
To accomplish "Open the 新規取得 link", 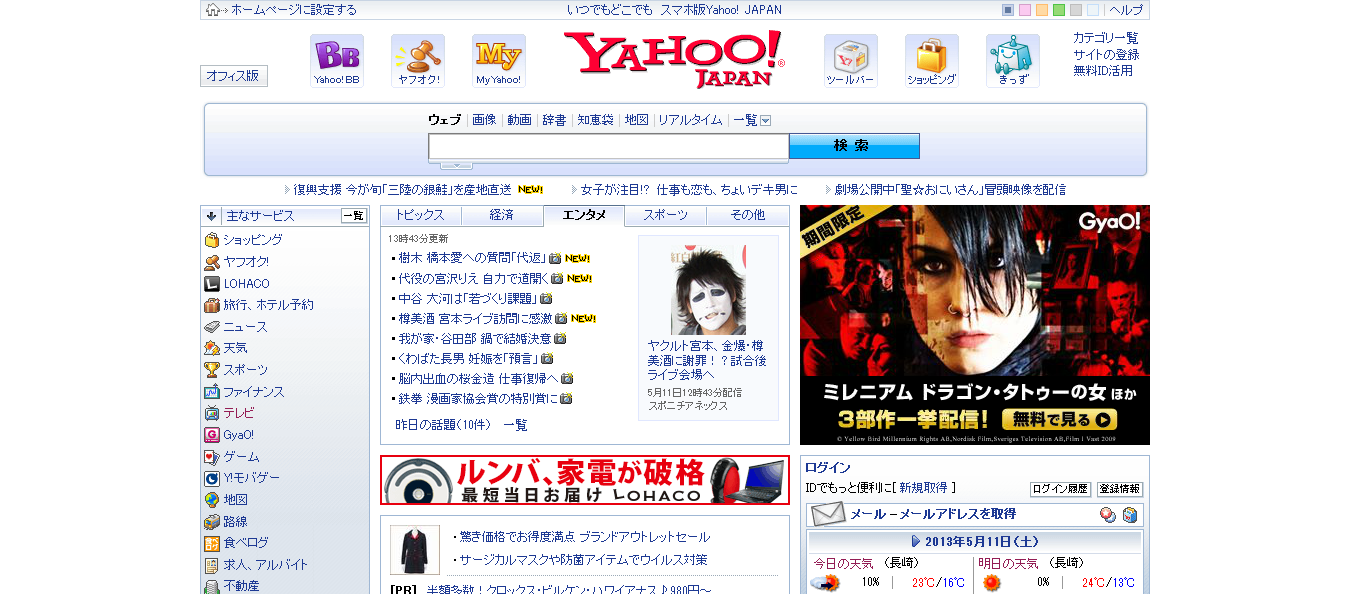I will [x=923, y=488].
